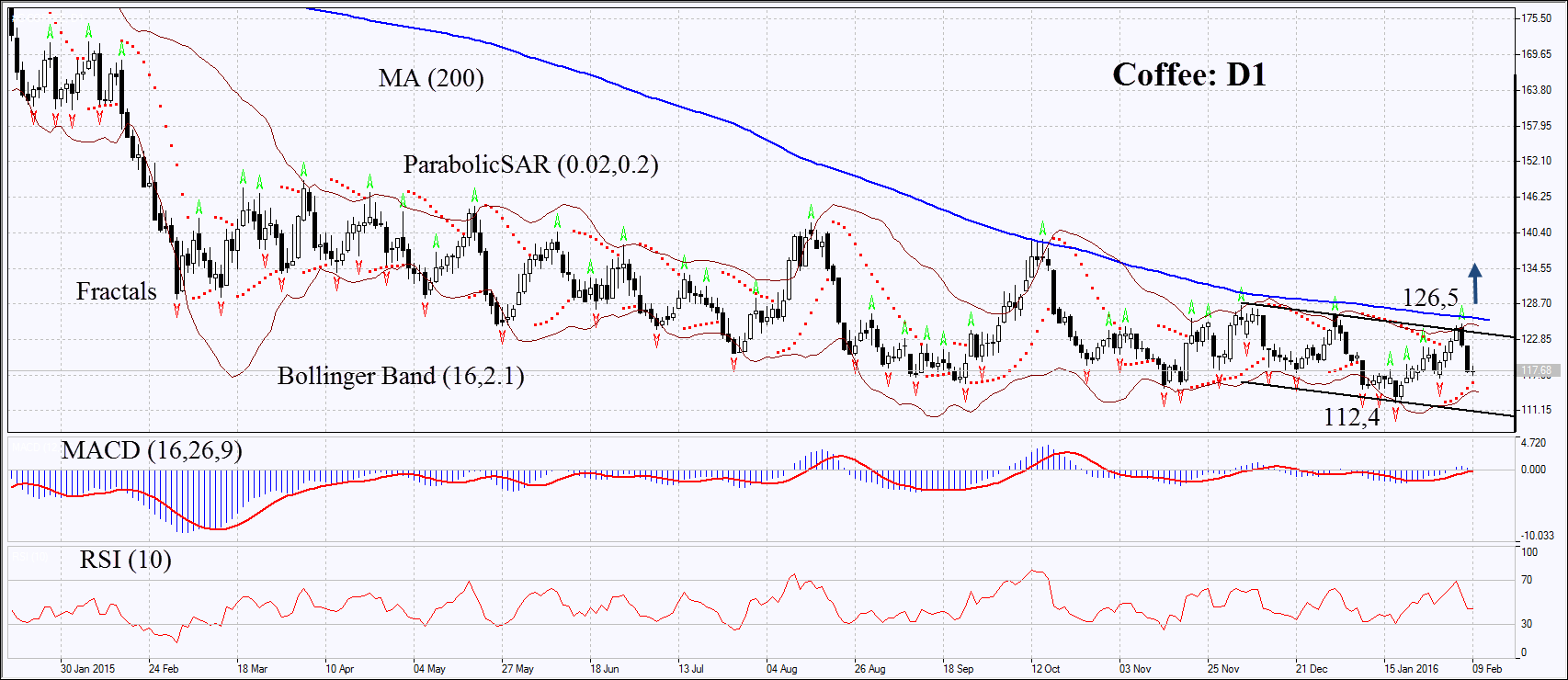Click the '13 Jul' date label

coord(691,669)
